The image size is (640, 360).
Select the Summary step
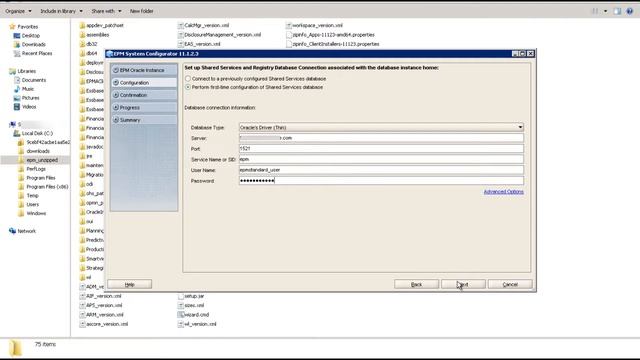pyautogui.click(x=144, y=120)
